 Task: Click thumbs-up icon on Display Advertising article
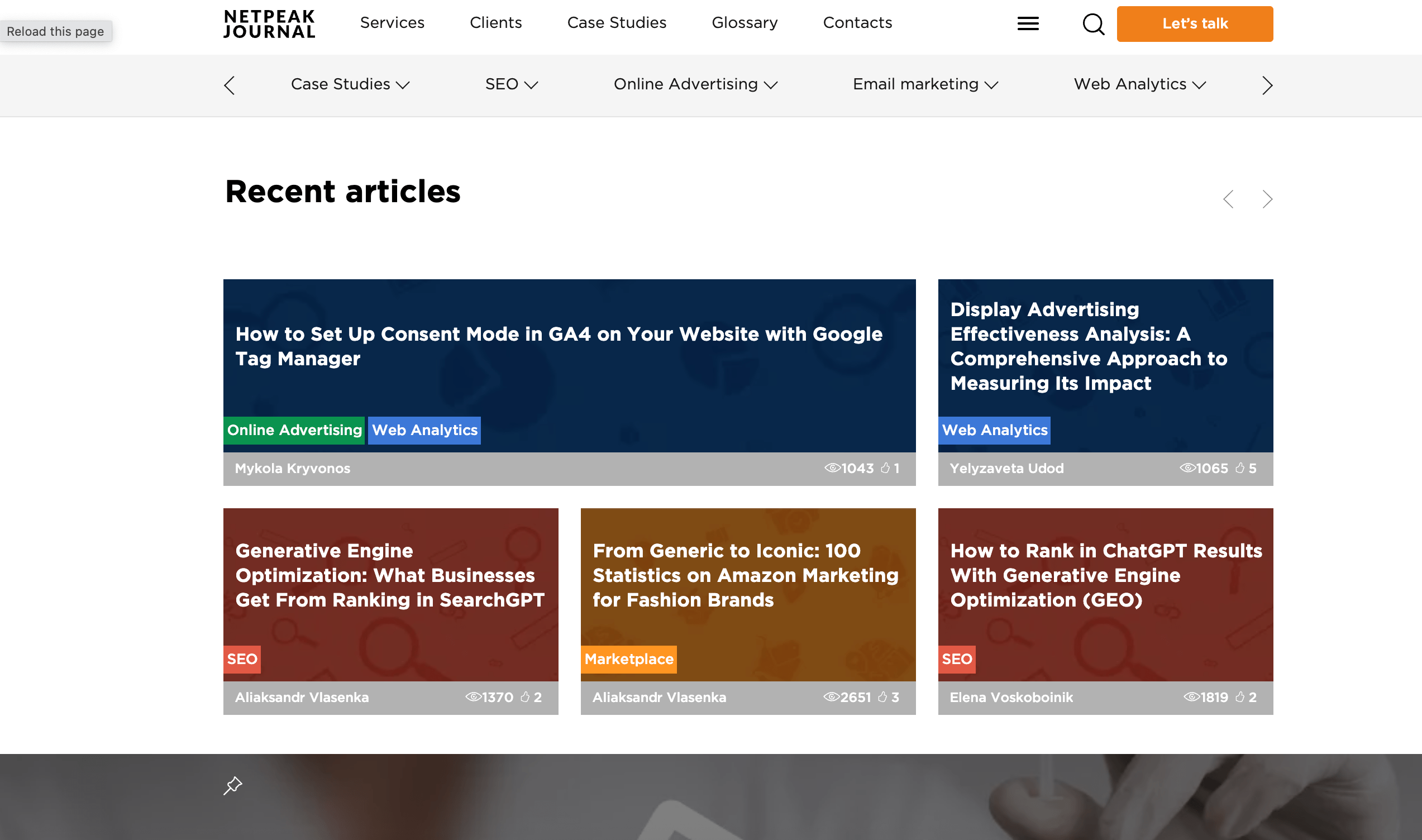click(x=1240, y=468)
